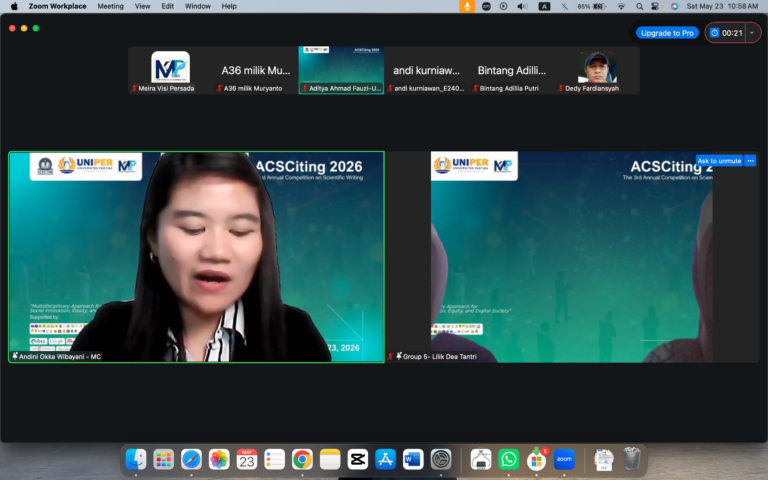The width and height of the screenshot is (768, 480).
Task: Select Dedy Fardiansyah participant thumbnail
Action: [x=597, y=70]
